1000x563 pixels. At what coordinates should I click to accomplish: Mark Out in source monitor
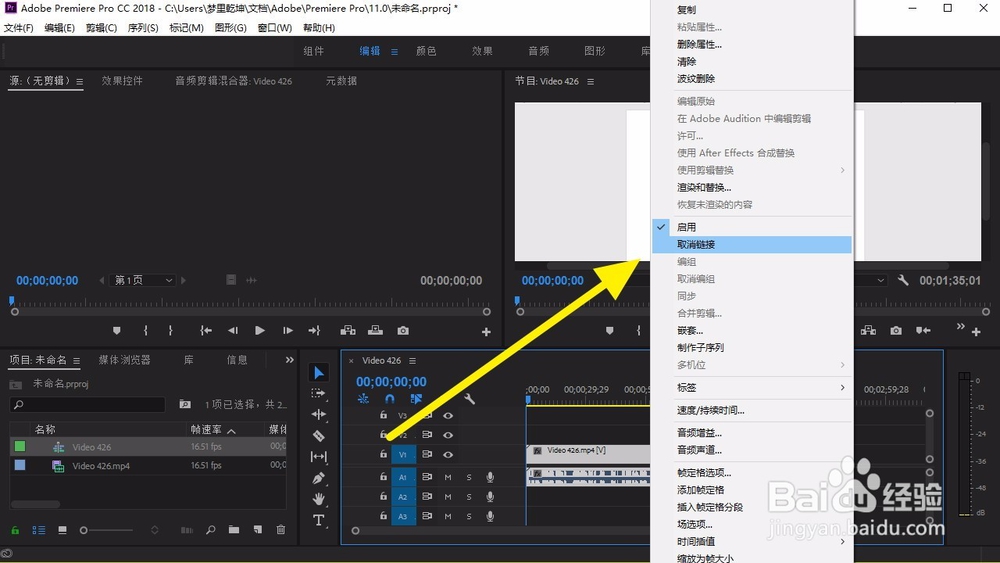[x=170, y=330]
